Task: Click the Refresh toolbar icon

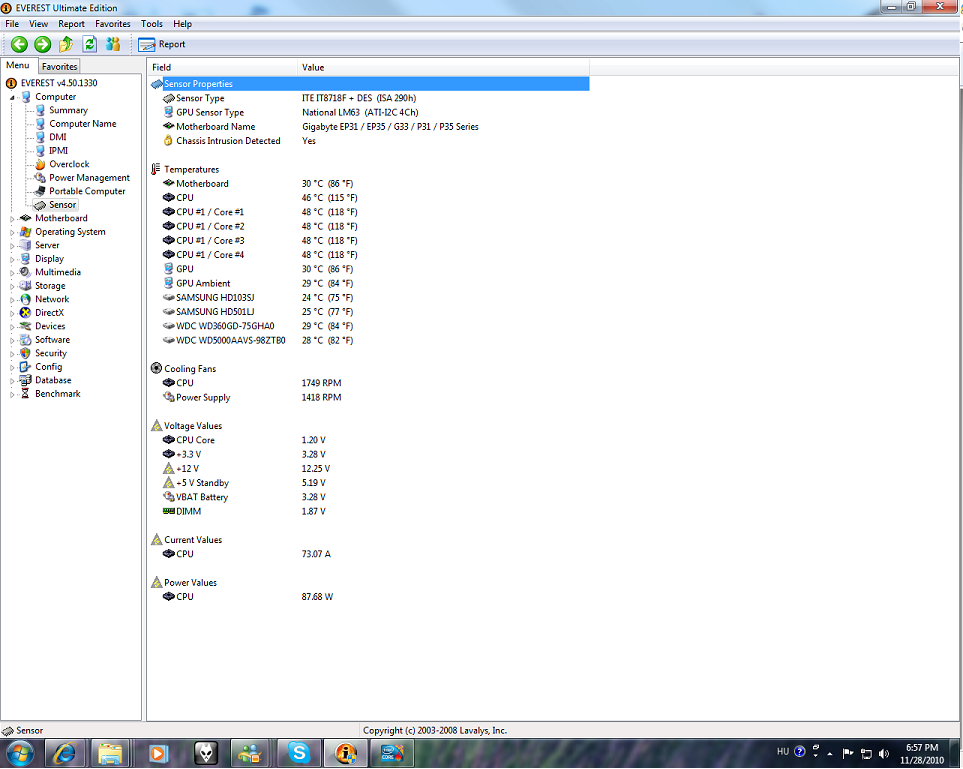Action: click(90, 44)
